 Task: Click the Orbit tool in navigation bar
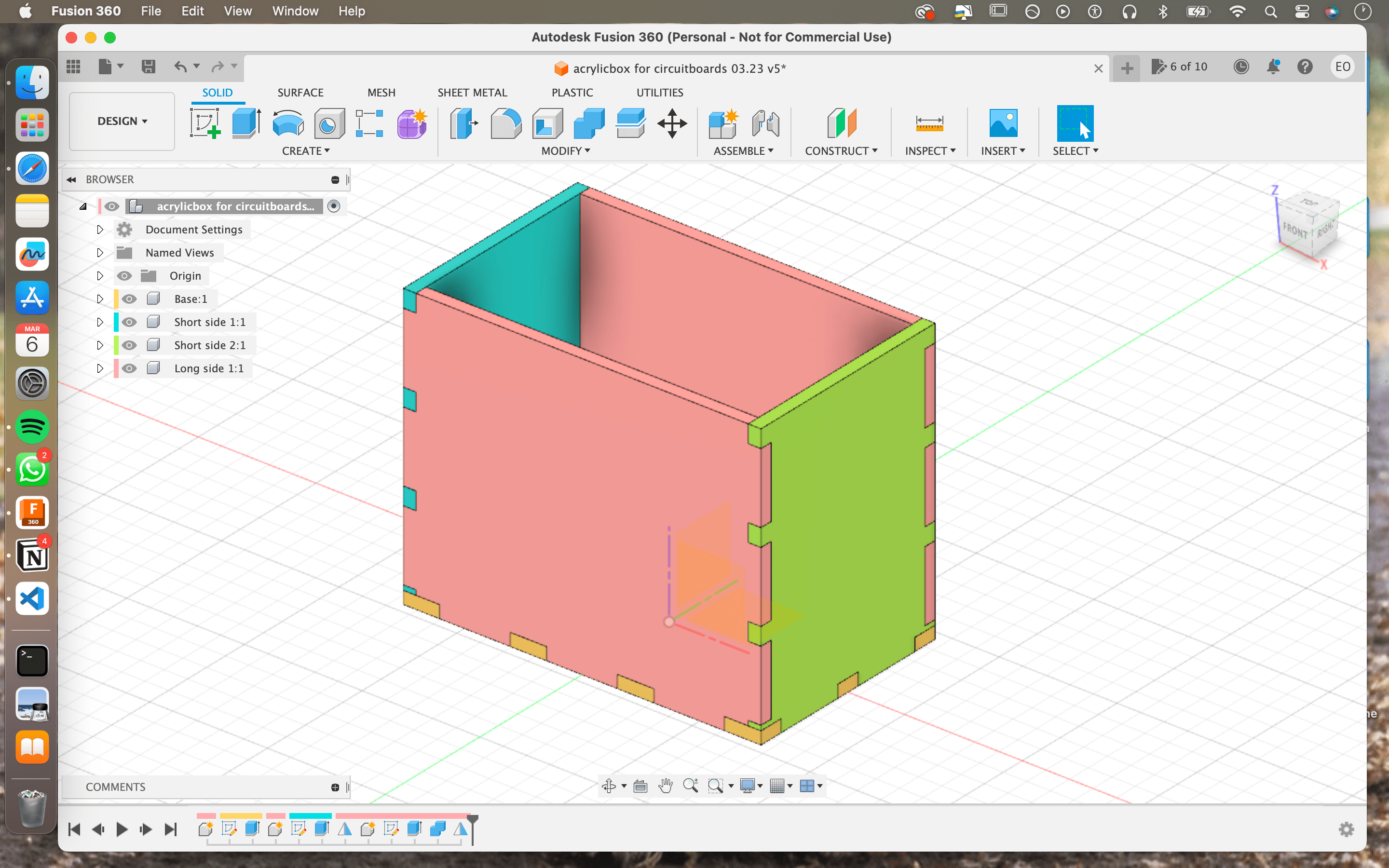click(609, 786)
